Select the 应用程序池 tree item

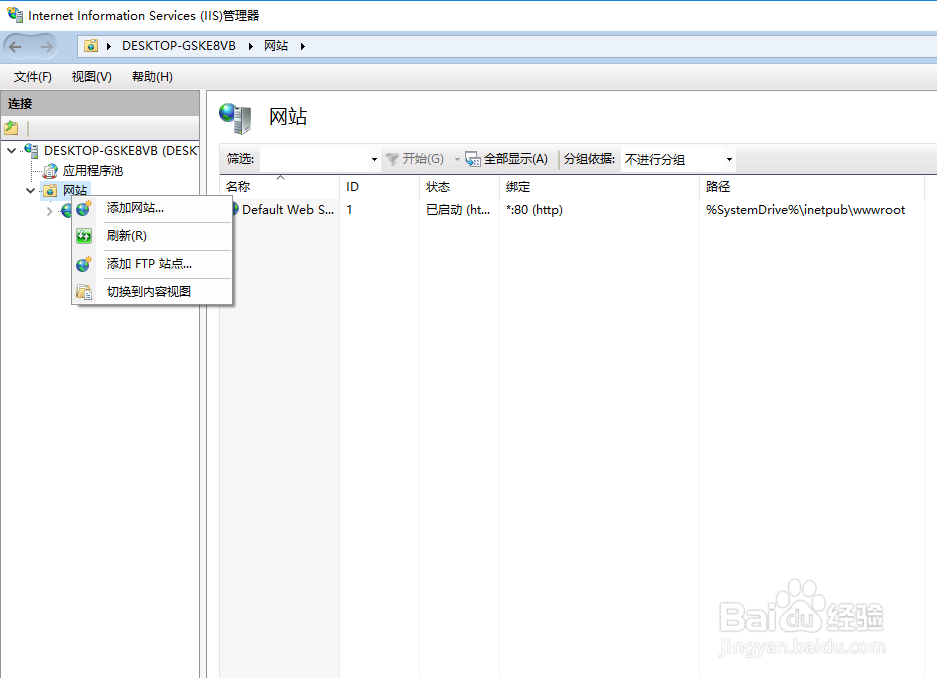point(93,171)
